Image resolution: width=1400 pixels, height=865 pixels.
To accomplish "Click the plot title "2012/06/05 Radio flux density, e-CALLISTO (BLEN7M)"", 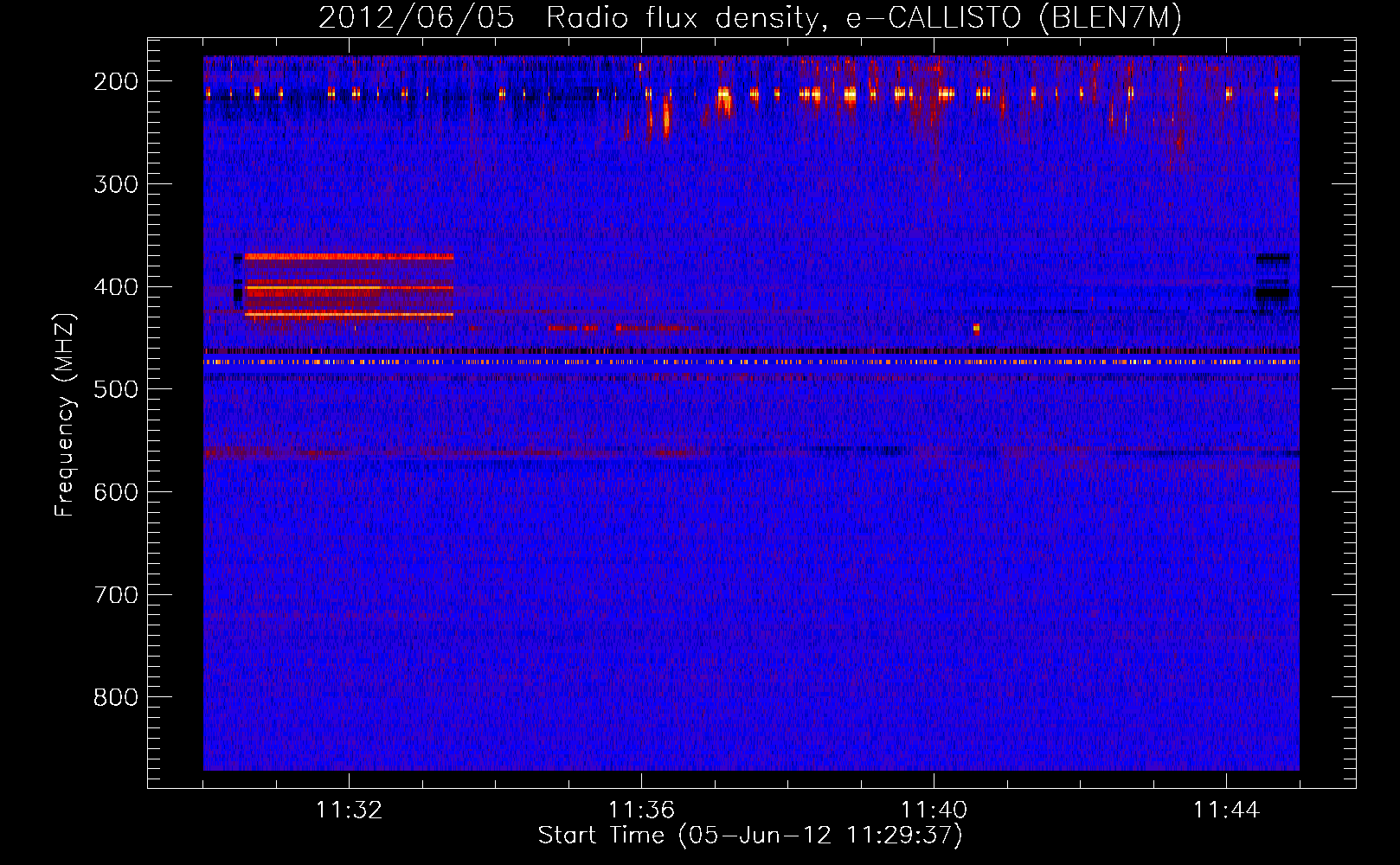I will 750,18.
